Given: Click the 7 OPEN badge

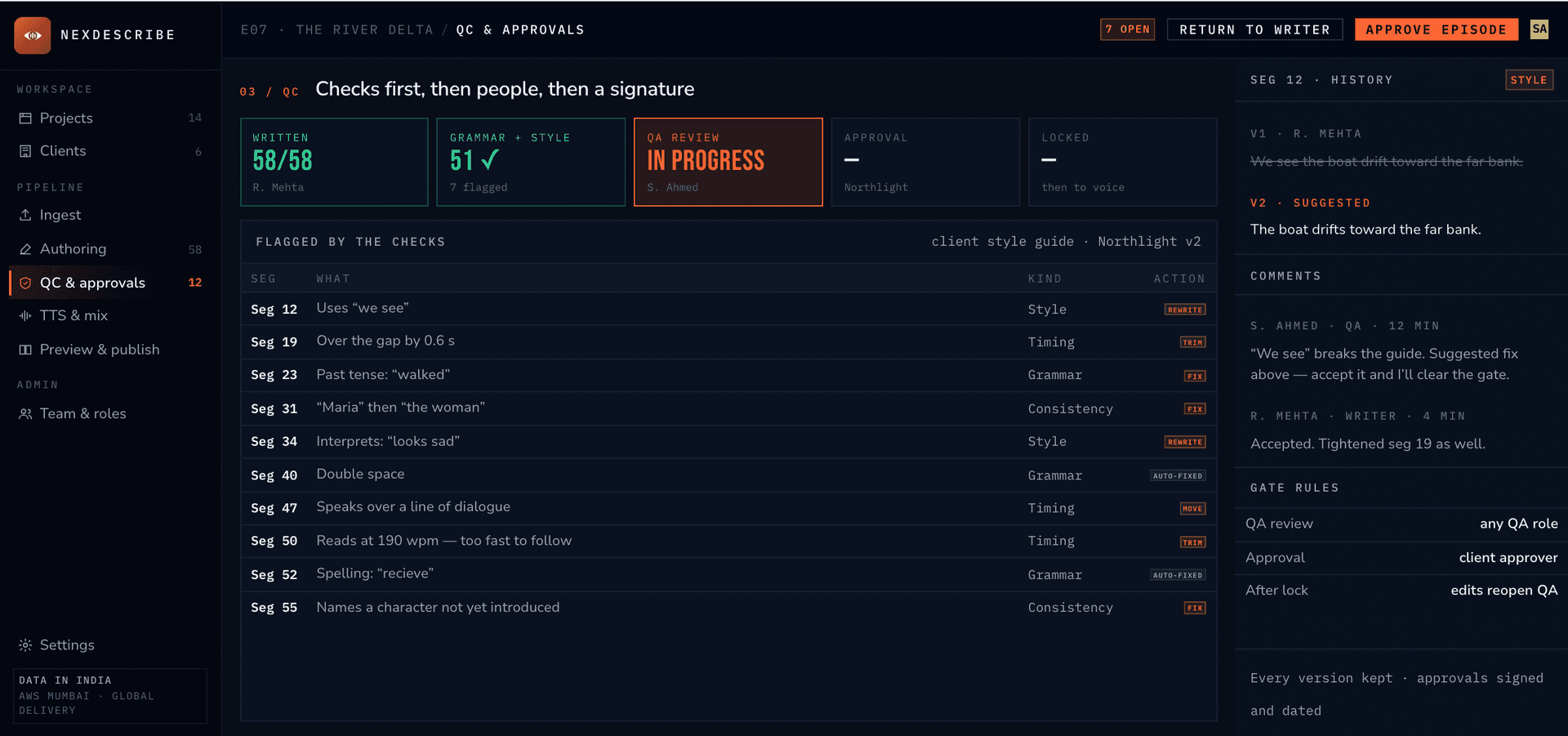Looking at the screenshot, I should coord(1127,29).
